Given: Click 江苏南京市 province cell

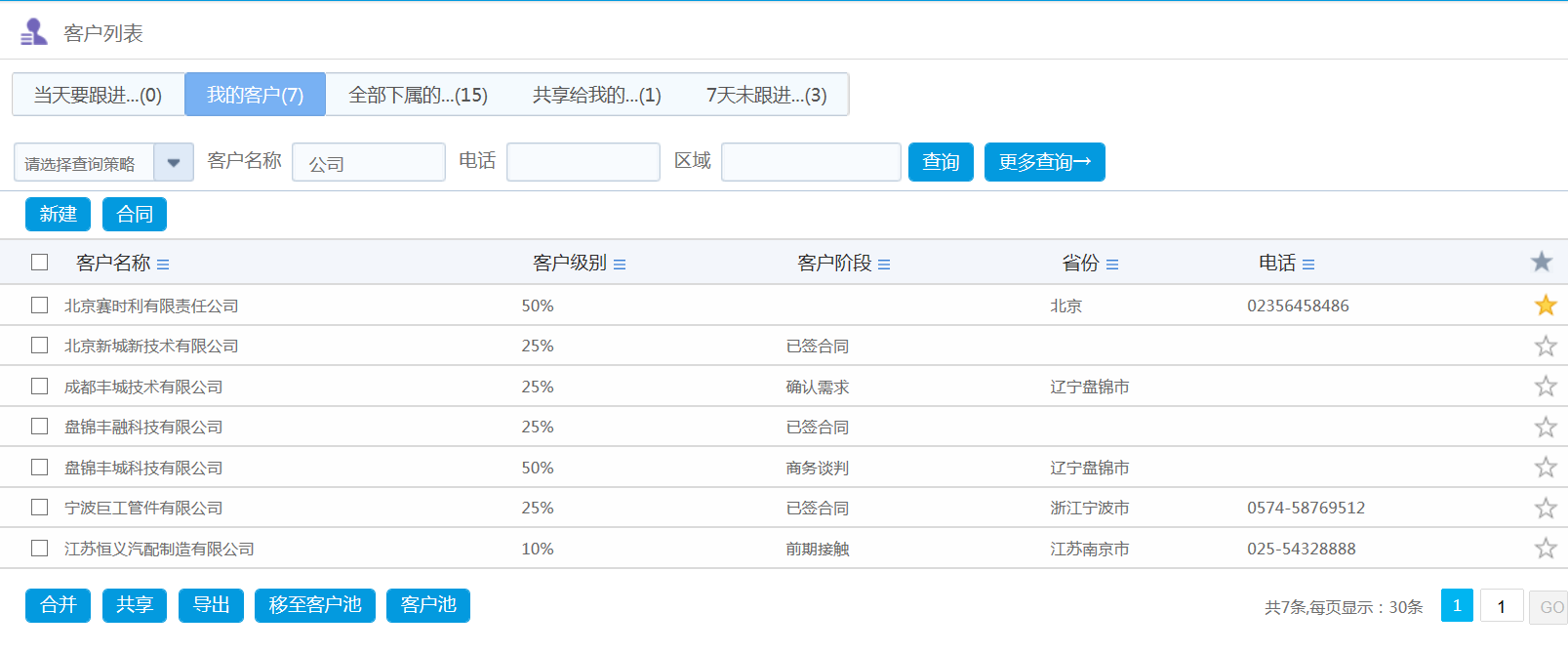Looking at the screenshot, I should [1089, 550].
